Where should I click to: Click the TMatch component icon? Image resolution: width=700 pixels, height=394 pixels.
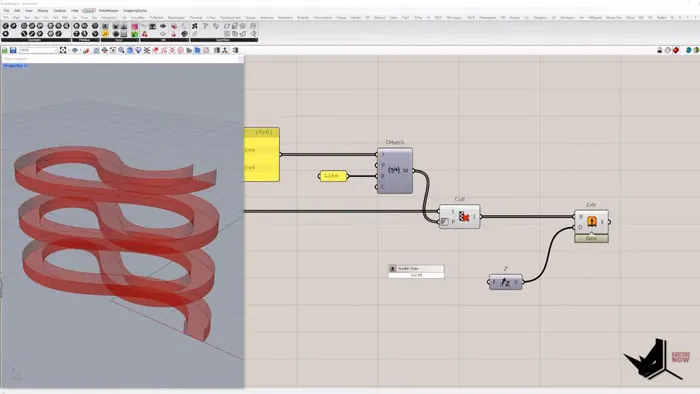click(x=394, y=170)
